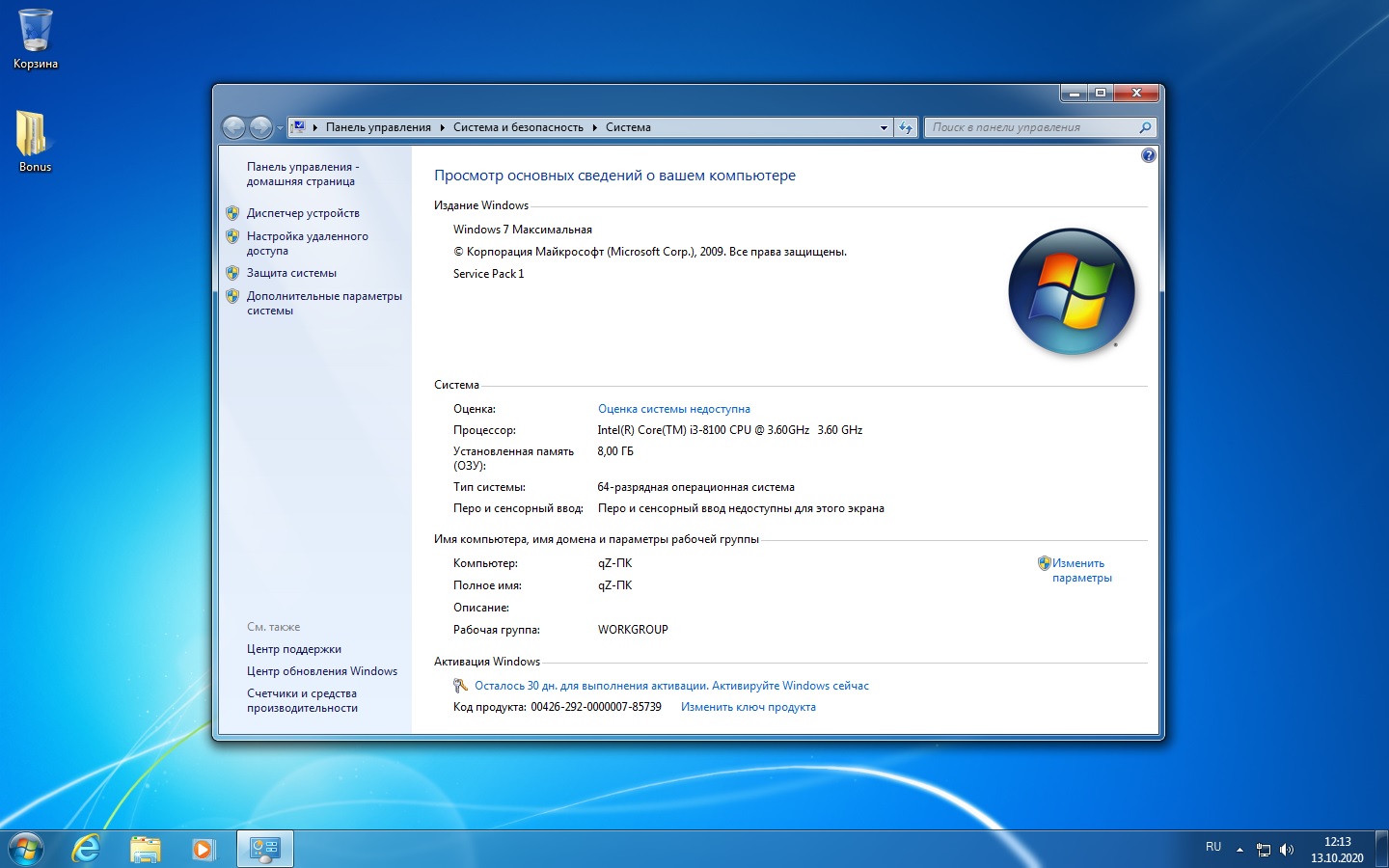Click Изменить ключ продукта link
The image size is (1389, 868).
pyautogui.click(x=749, y=707)
